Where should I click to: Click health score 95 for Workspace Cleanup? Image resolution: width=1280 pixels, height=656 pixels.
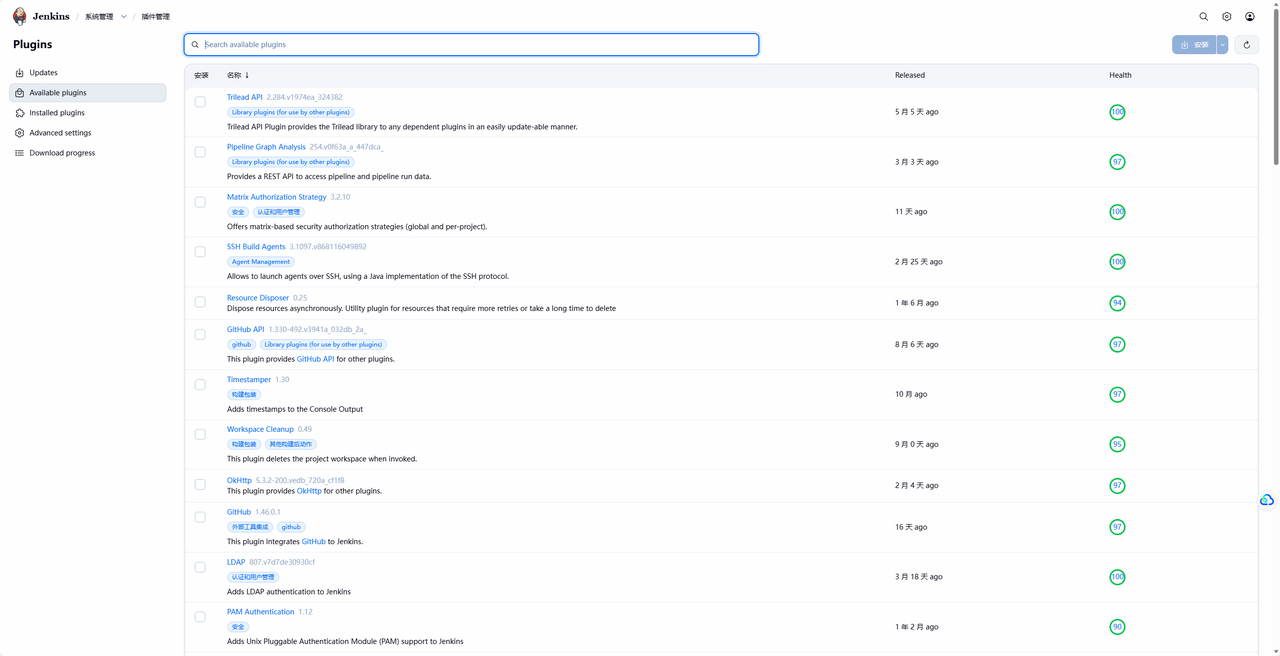click(1117, 444)
